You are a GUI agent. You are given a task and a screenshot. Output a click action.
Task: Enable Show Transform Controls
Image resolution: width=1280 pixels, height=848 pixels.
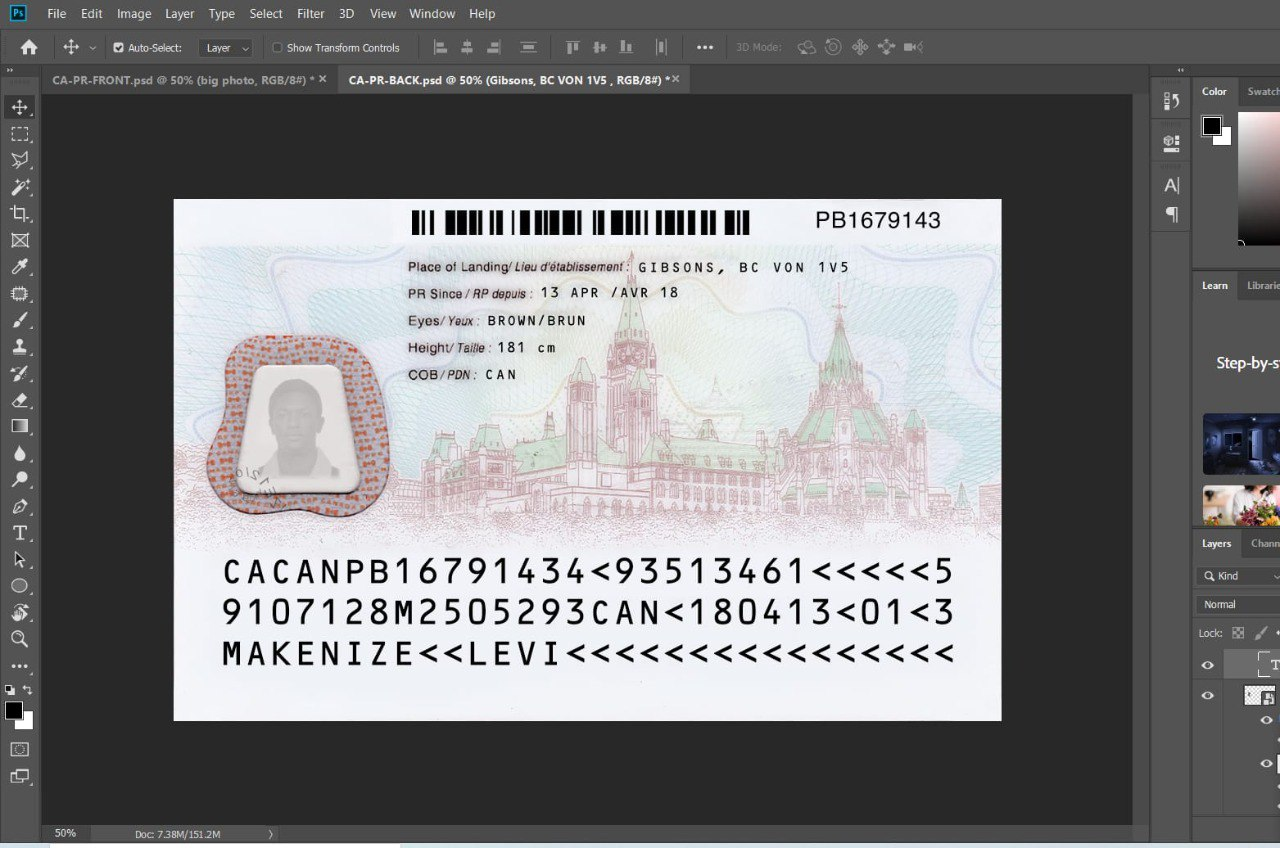pyautogui.click(x=277, y=48)
